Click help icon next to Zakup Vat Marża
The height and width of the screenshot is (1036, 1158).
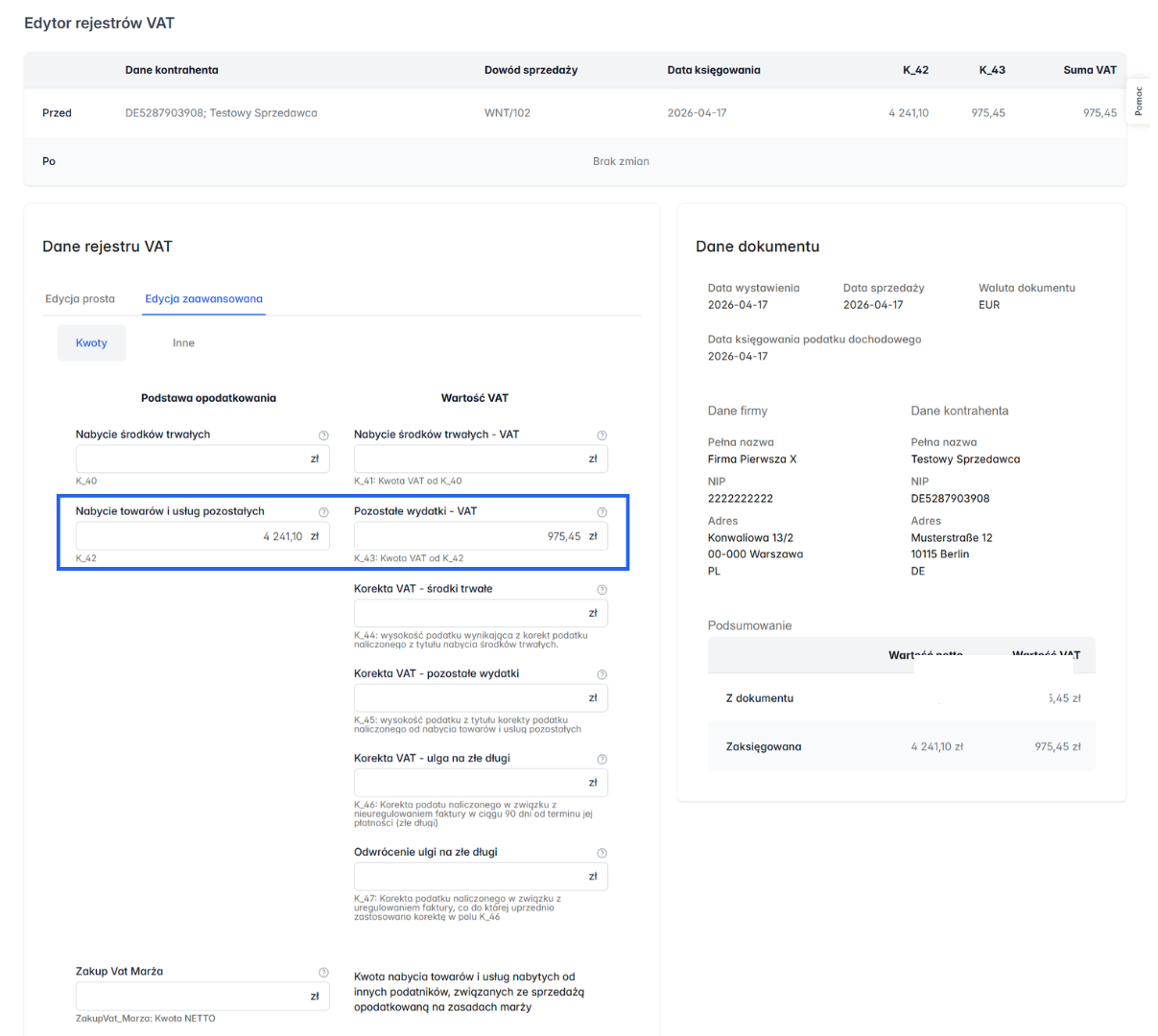[x=323, y=973]
